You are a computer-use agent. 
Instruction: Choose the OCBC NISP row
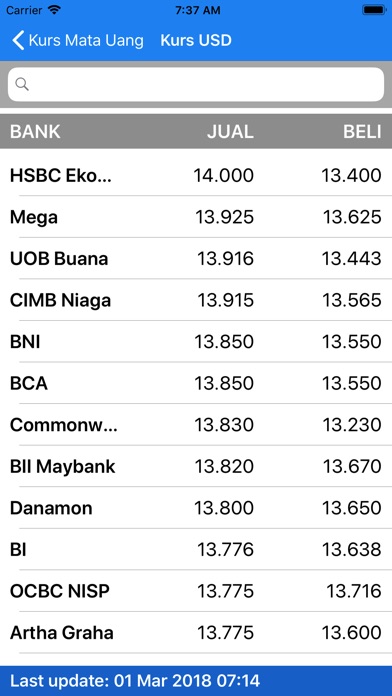tap(196, 591)
